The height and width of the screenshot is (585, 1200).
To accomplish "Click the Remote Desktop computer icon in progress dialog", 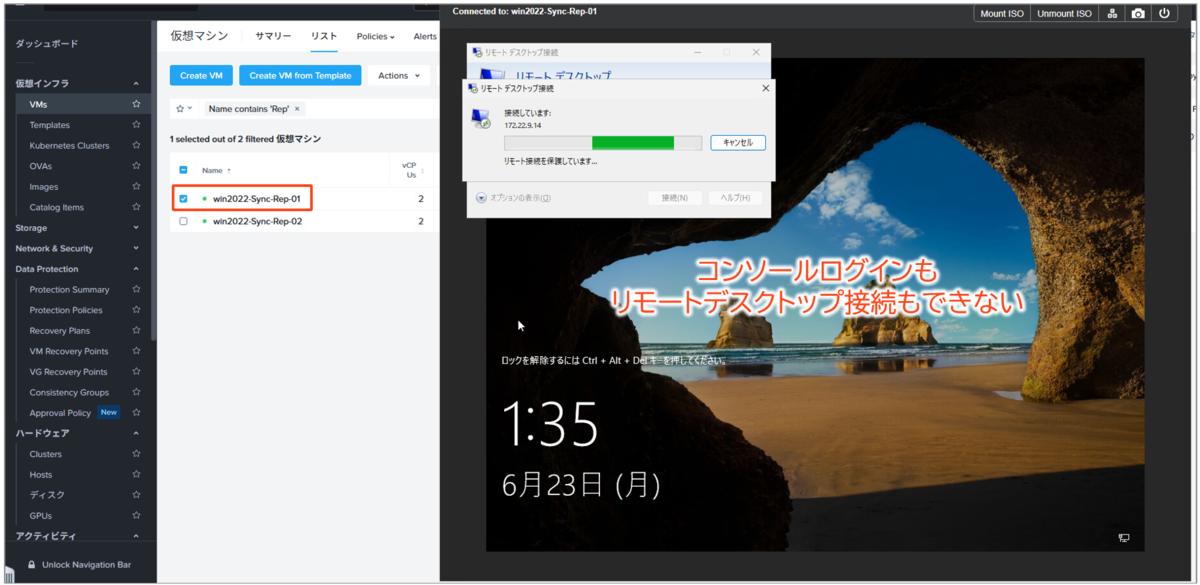I will (480, 119).
